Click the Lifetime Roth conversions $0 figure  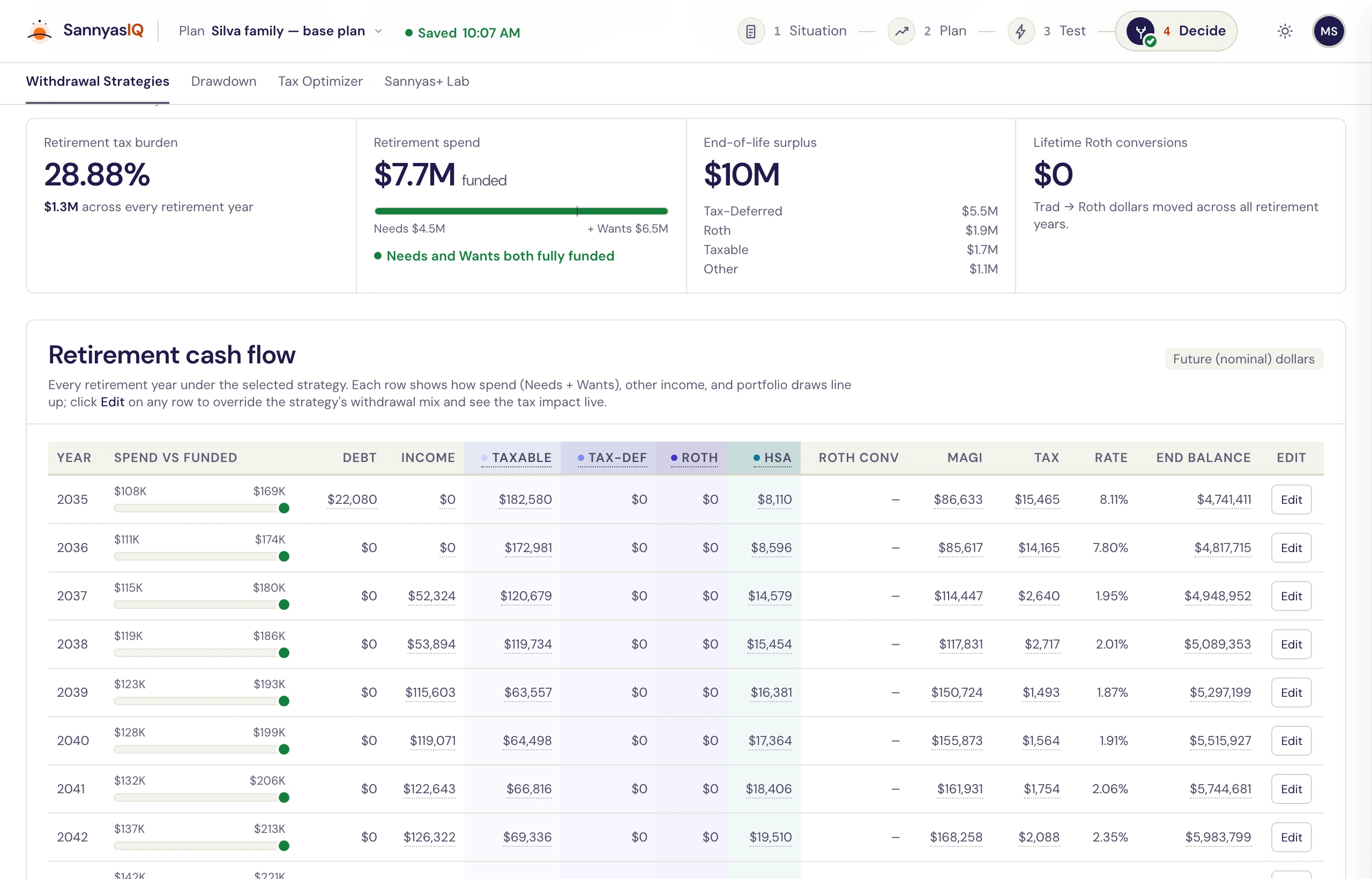pyautogui.click(x=1053, y=174)
